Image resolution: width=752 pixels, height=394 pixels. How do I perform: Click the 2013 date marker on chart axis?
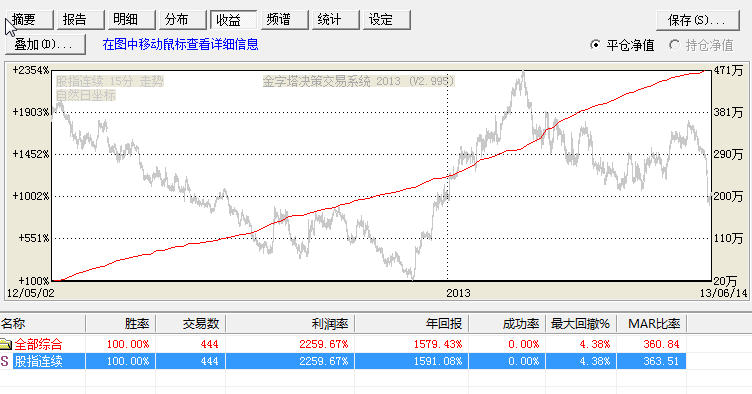coord(458,293)
